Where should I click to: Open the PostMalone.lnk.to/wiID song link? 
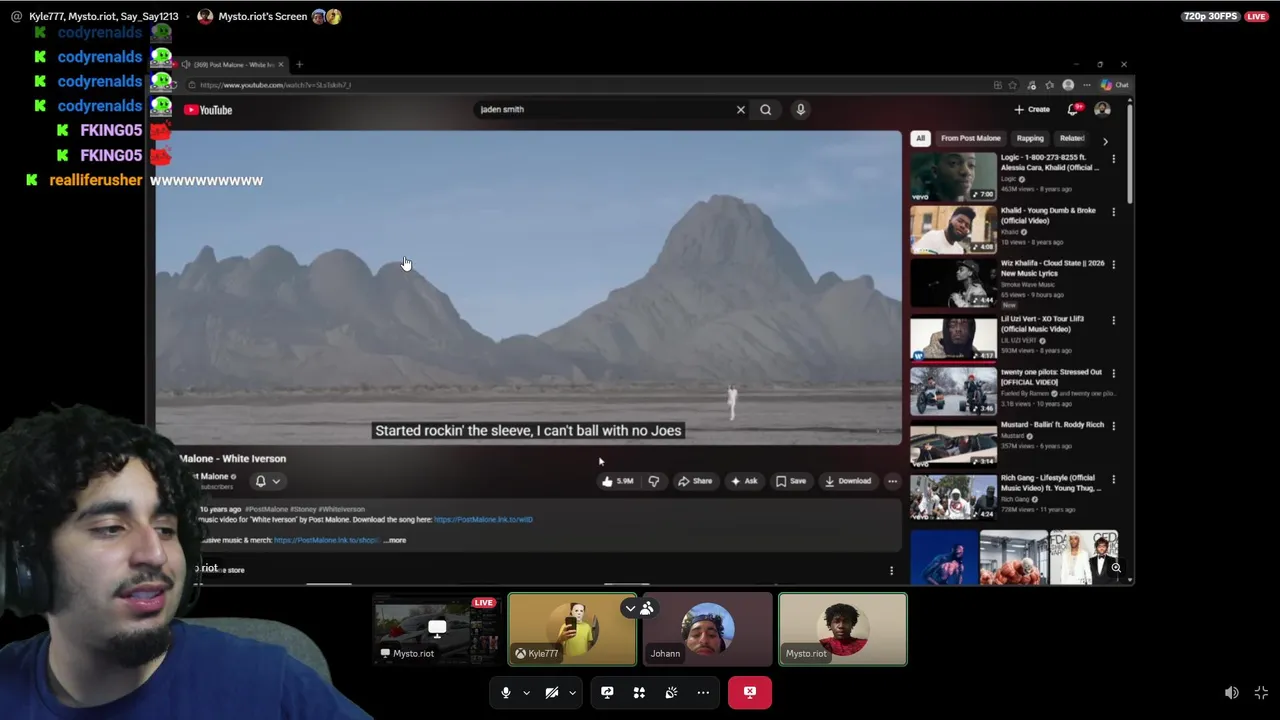(x=483, y=519)
